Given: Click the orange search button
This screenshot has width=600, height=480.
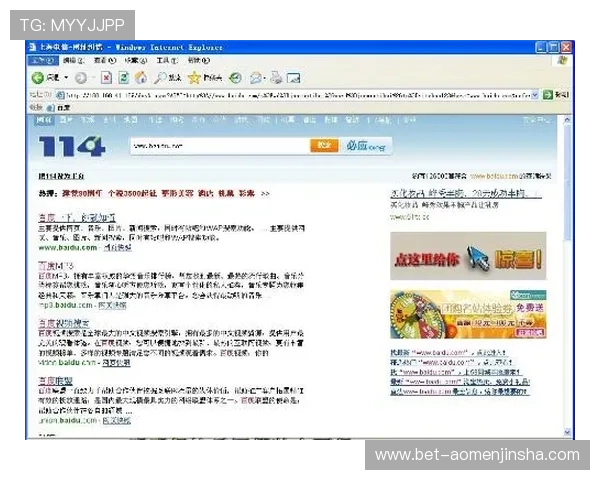Looking at the screenshot, I should pos(324,145).
